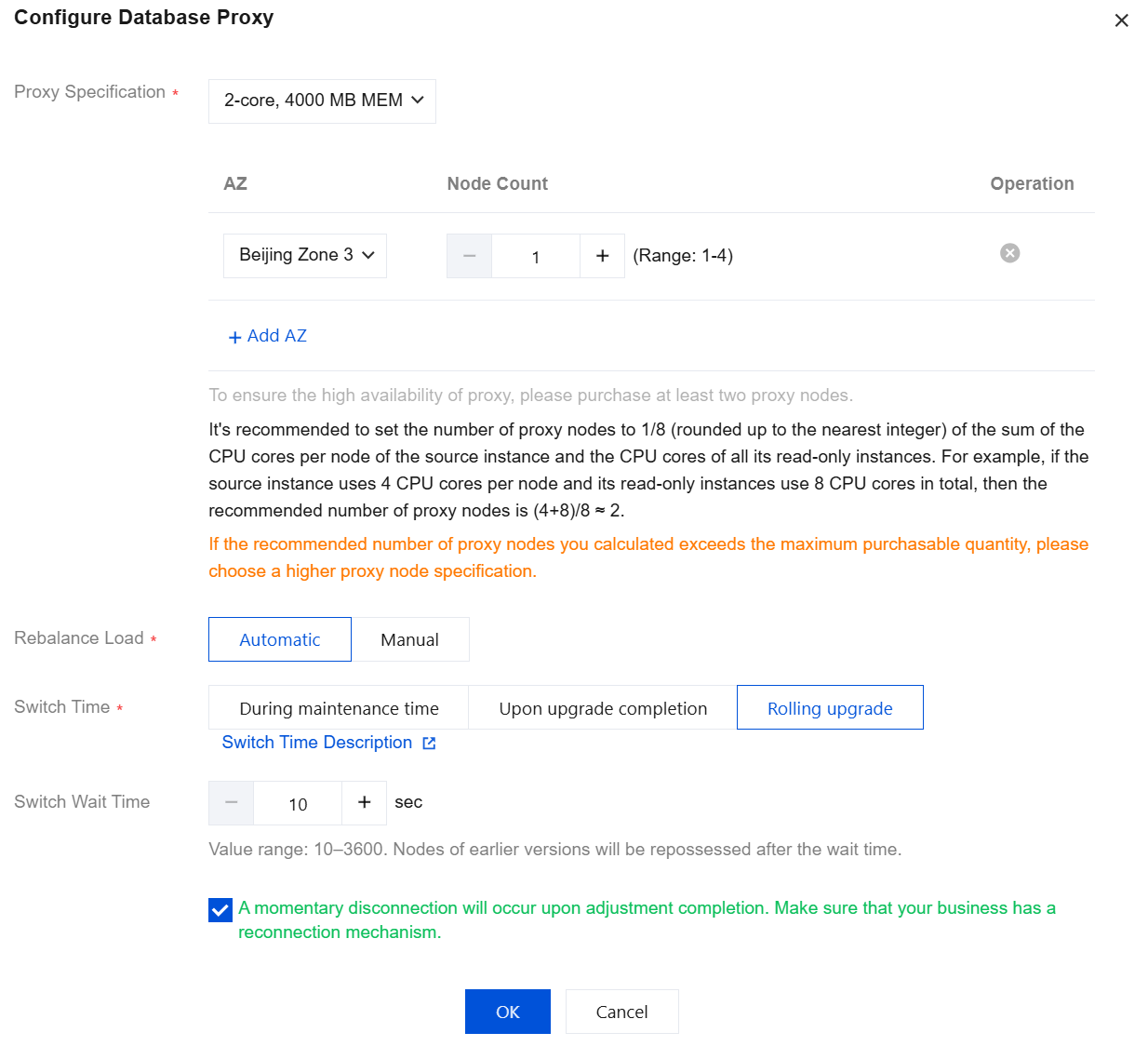1148x1046 pixels.
Task: Remove the Beijing Zone 3 AZ row
Action: (1009, 253)
